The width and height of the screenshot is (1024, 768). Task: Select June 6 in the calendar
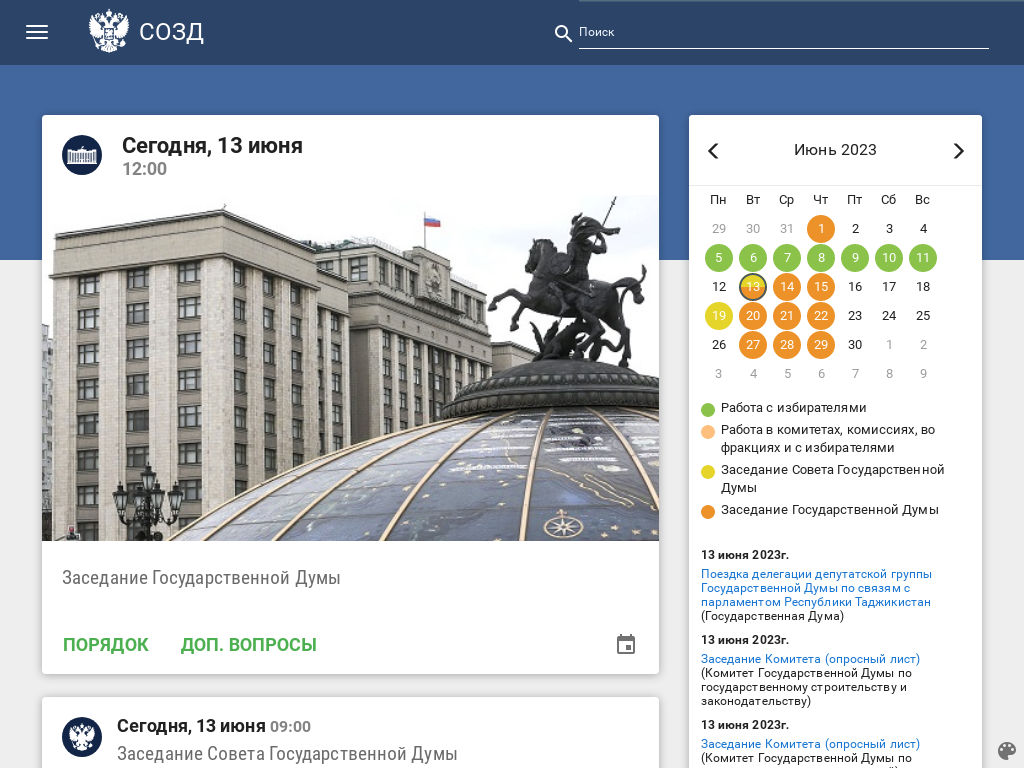click(x=753, y=257)
